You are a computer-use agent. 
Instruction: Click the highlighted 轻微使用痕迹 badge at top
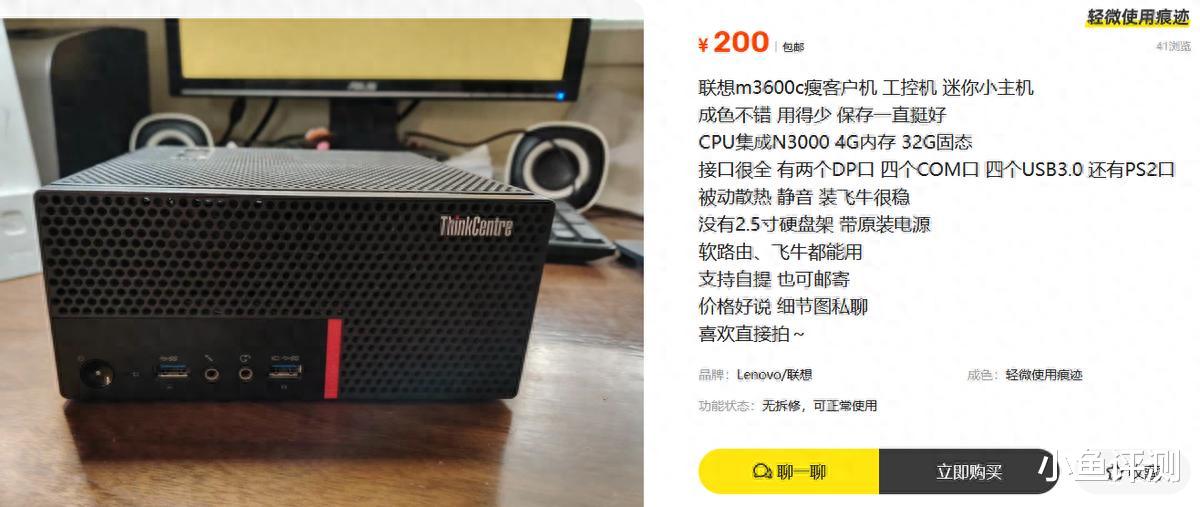(x=1138, y=17)
